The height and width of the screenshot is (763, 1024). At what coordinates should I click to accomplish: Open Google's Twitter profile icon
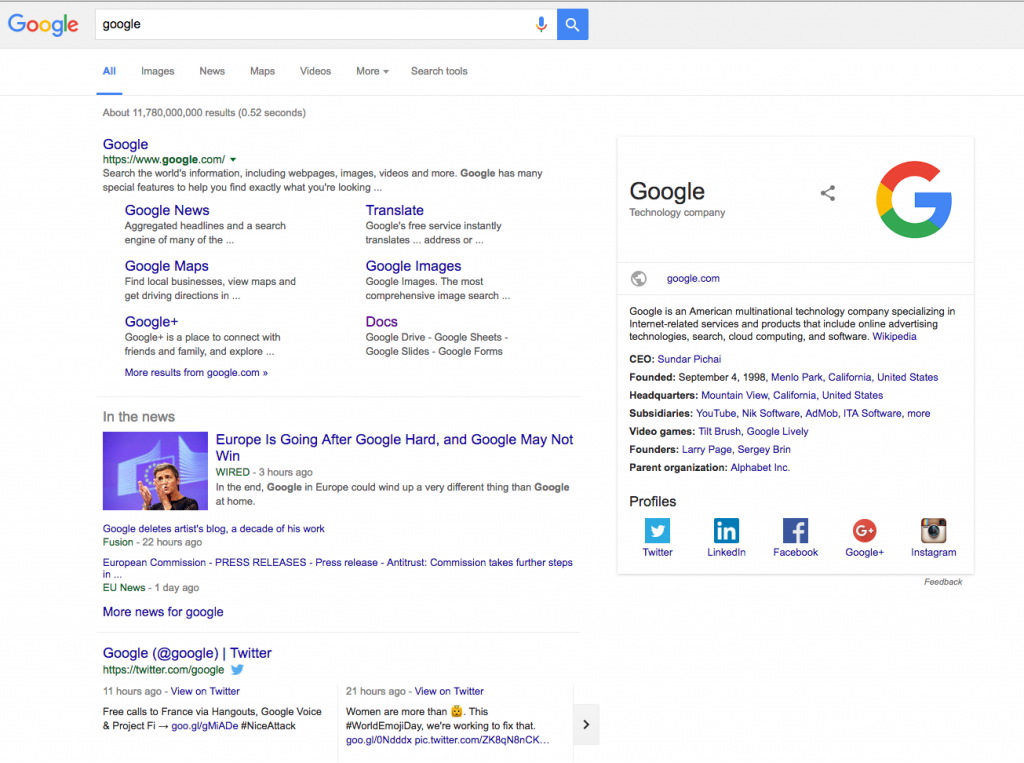[x=658, y=530]
